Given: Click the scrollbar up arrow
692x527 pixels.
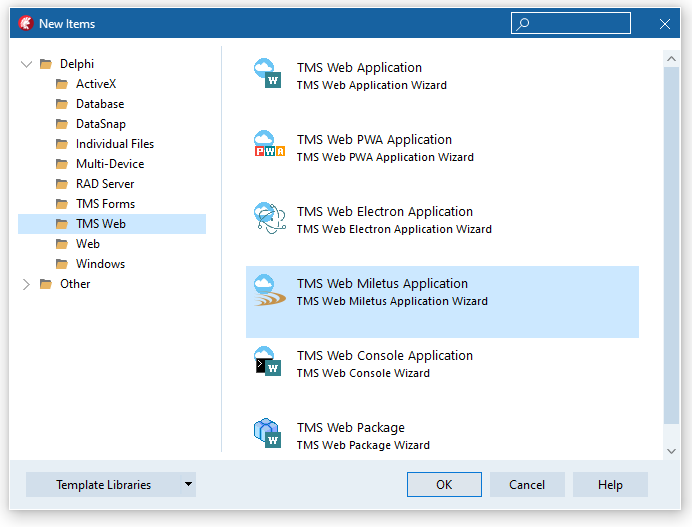Looking at the screenshot, I should pos(671,59).
